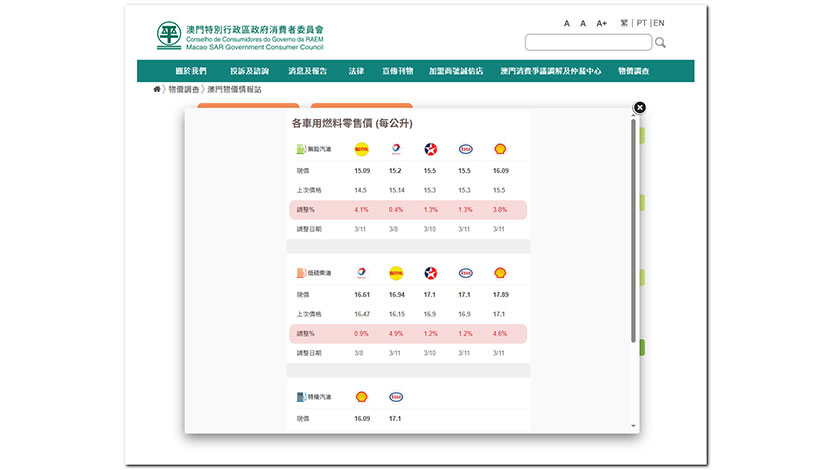This screenshot has width=840, height=470.
Task: Open the 消息及報告 menu
Action: [307, 72]
